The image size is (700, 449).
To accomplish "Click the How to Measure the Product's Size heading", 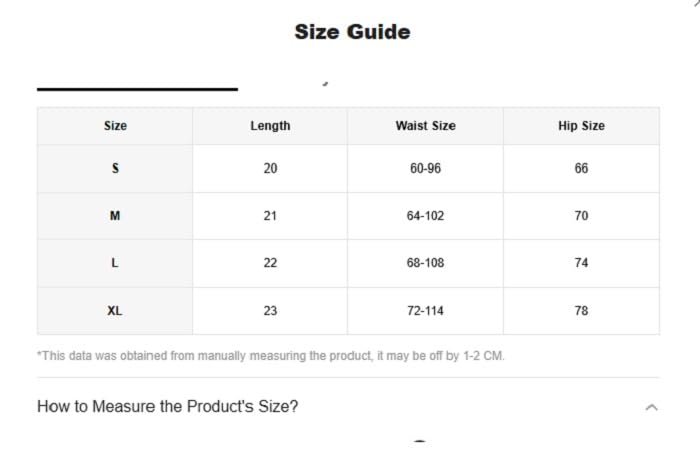I will pyautogui.click(x=167, y=406).
